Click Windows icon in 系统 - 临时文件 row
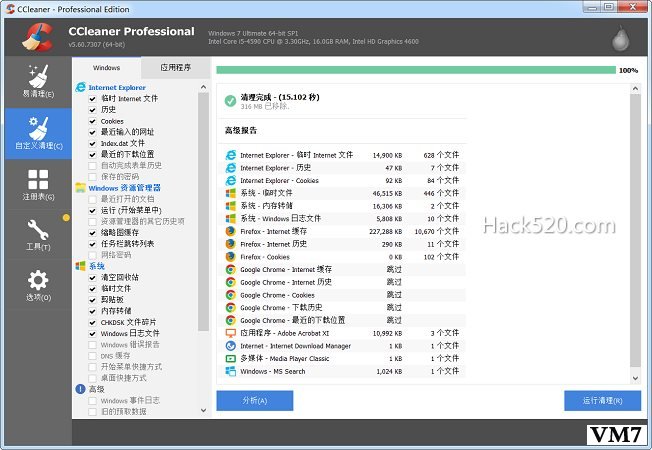This screenshot has height=450, width=652. click(x=230, y=193)
